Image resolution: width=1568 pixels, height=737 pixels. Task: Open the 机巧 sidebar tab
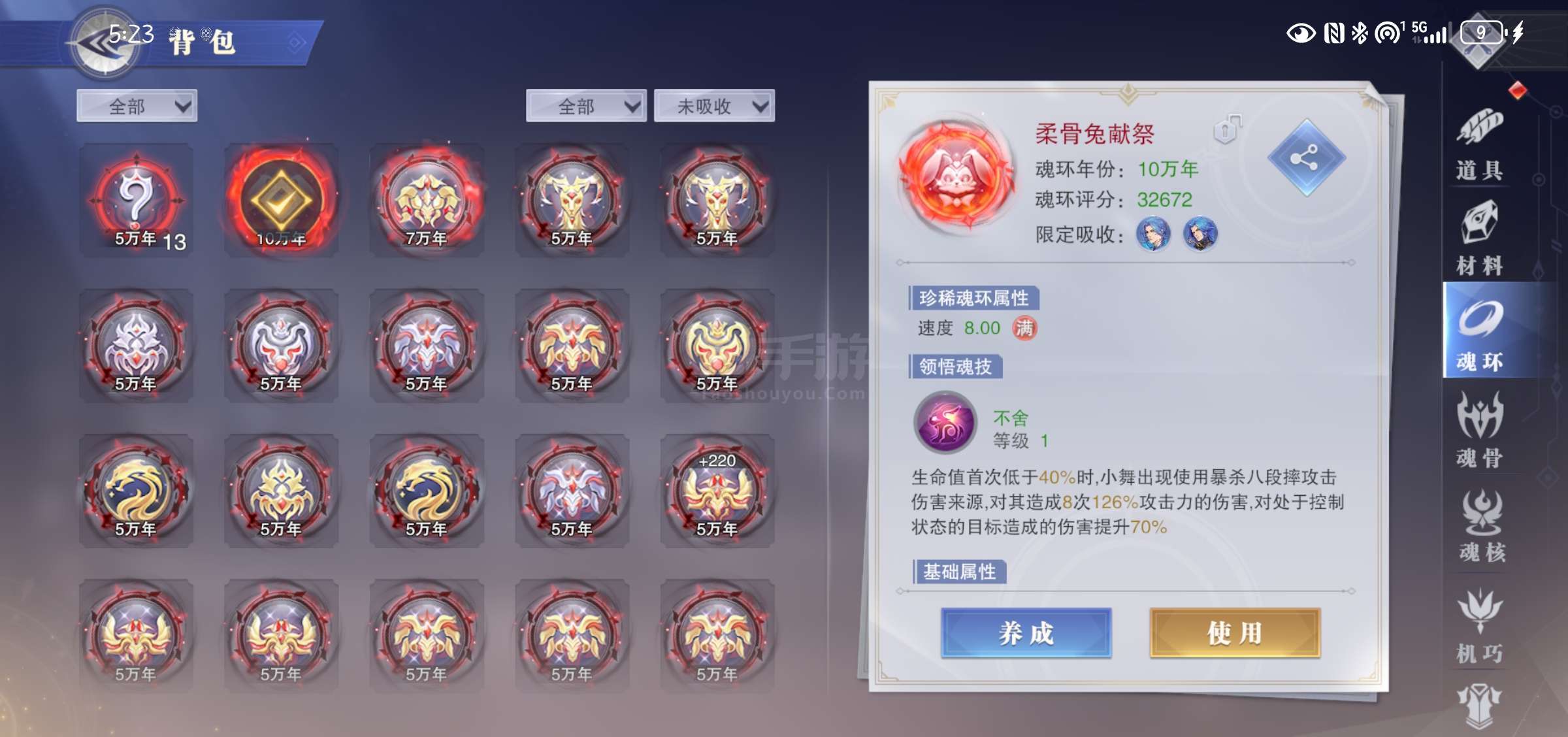(1480, 625)
